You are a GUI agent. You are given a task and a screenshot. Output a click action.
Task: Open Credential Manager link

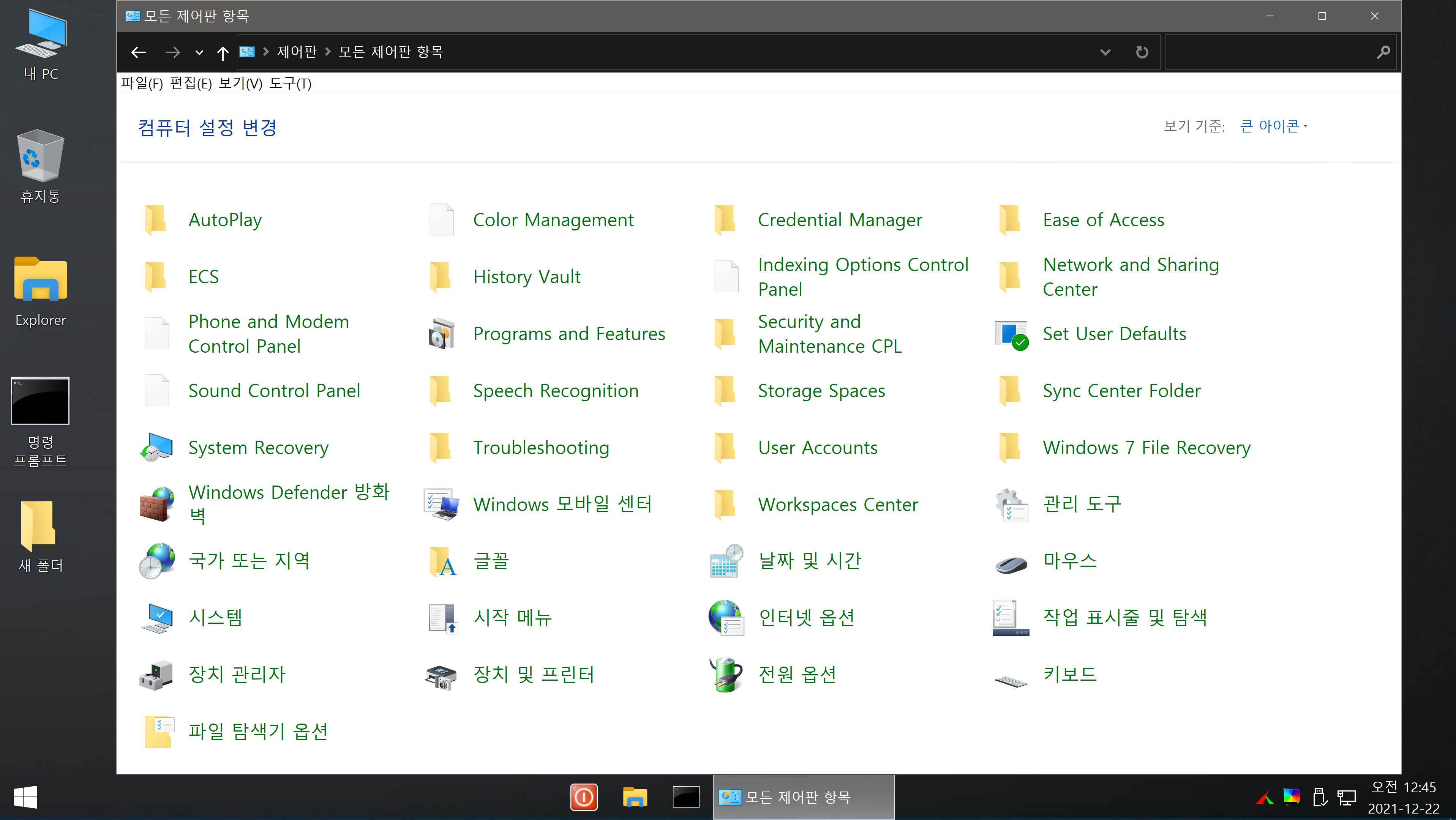pyautogui.click(x=840, y=220)
